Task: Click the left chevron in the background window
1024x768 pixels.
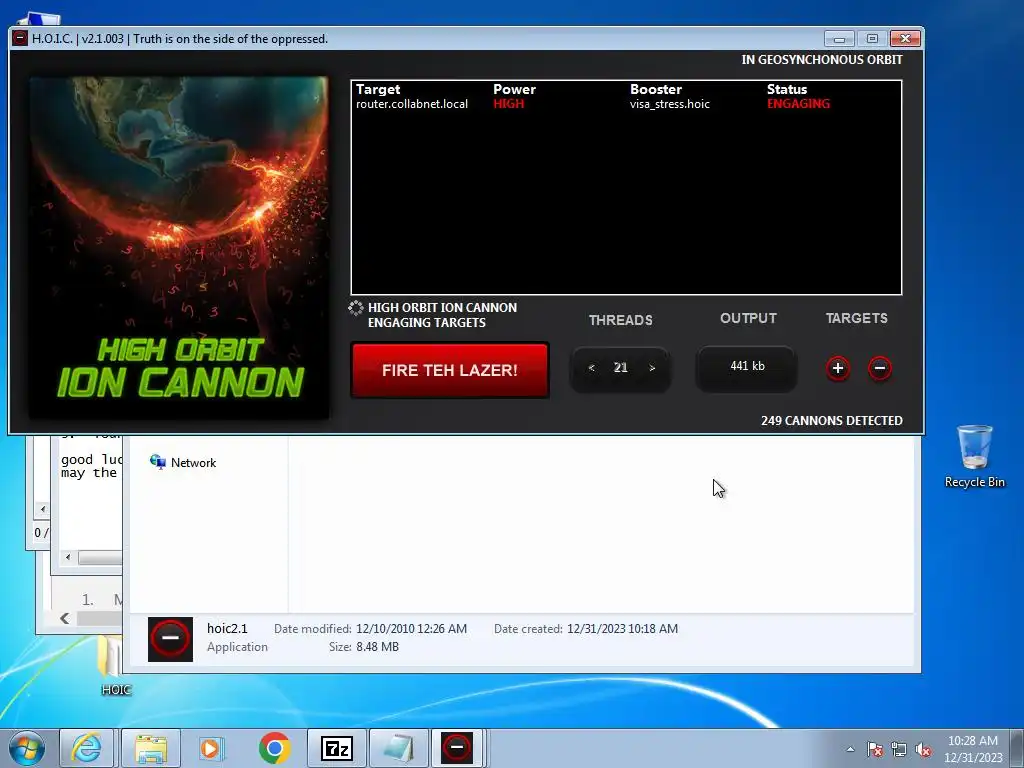Action: [64, 618]
